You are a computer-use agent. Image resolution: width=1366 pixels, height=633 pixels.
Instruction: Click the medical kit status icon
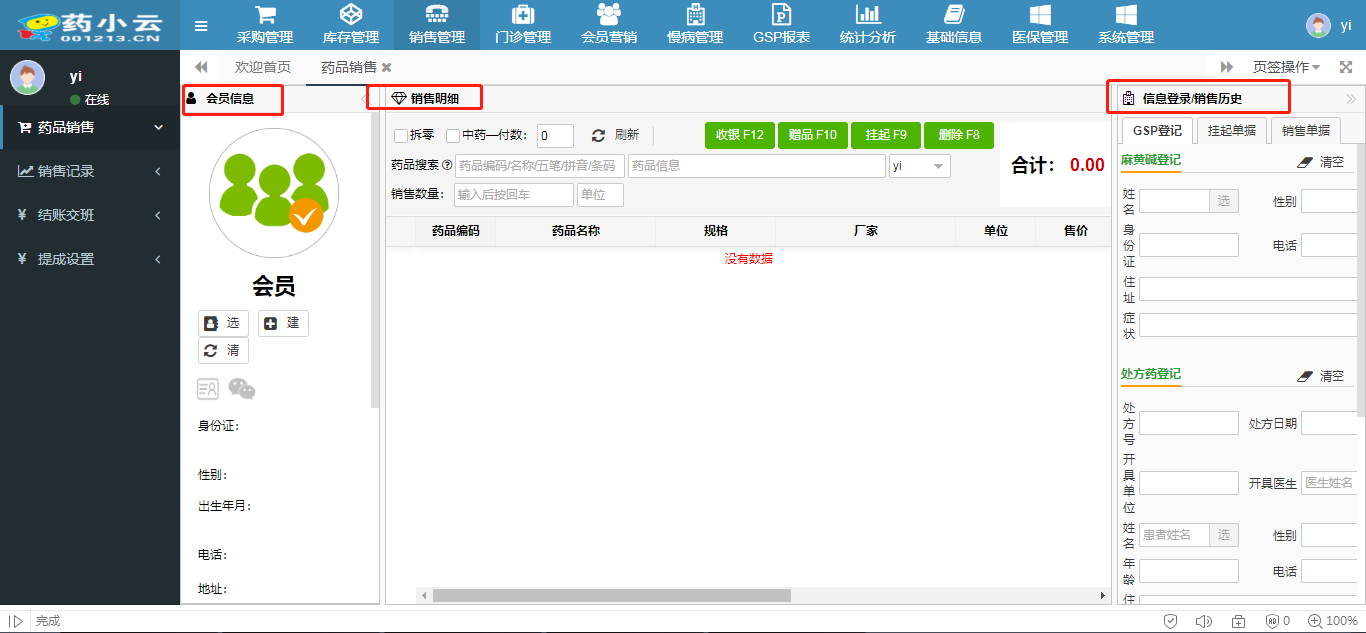coord(1238,621)
